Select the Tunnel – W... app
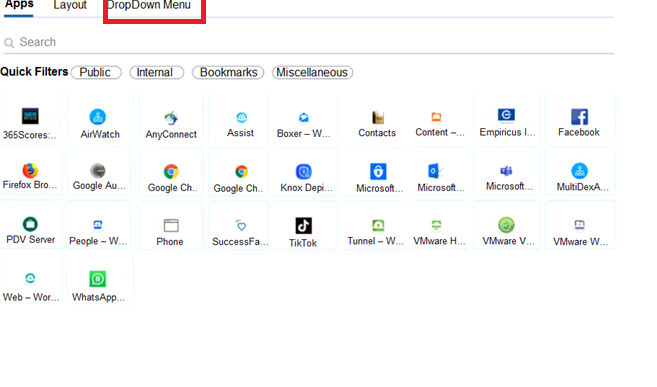 point(375,225)
